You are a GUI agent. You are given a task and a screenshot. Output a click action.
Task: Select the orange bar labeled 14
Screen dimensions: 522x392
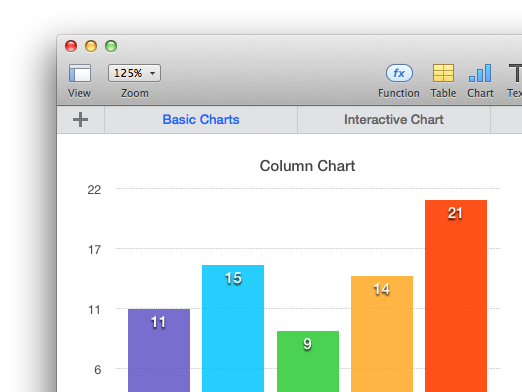[x=382, y=334]
